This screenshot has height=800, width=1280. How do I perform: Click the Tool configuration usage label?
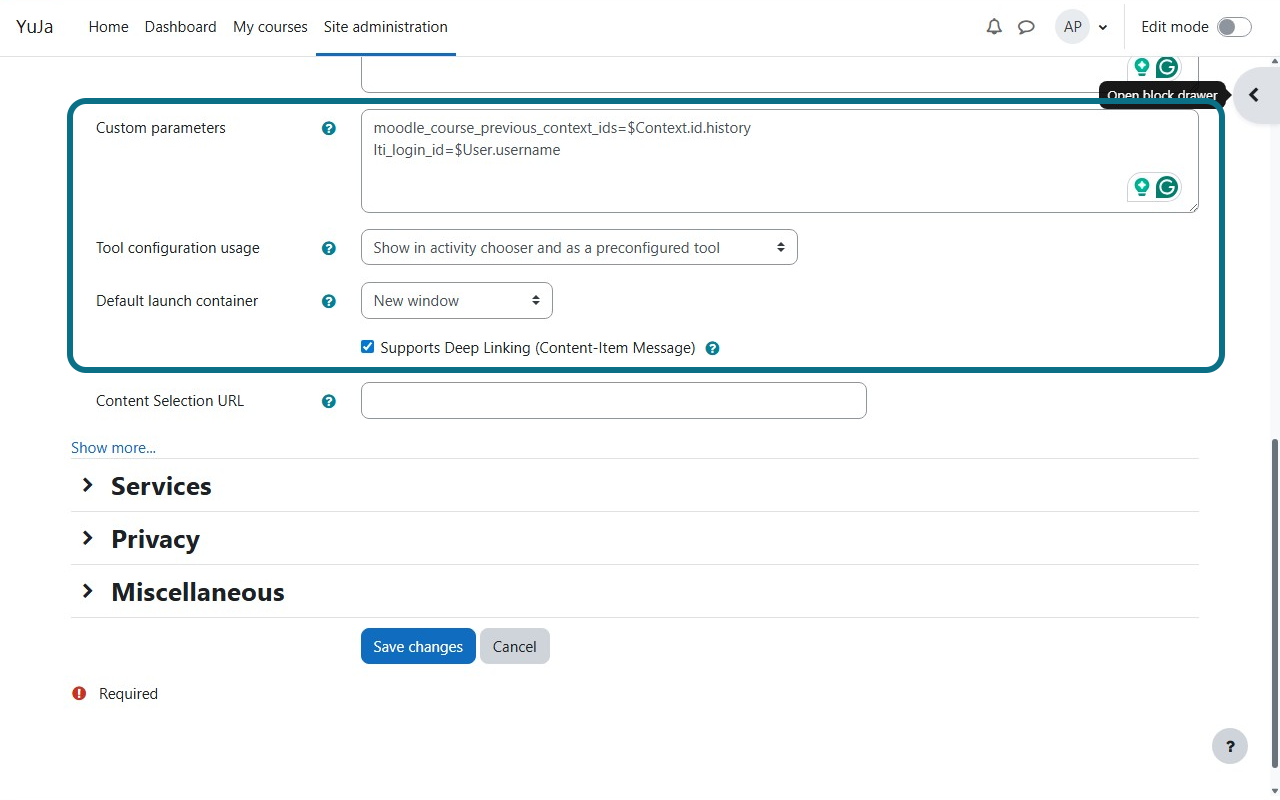pyautogui.click(x=178, y=248)
